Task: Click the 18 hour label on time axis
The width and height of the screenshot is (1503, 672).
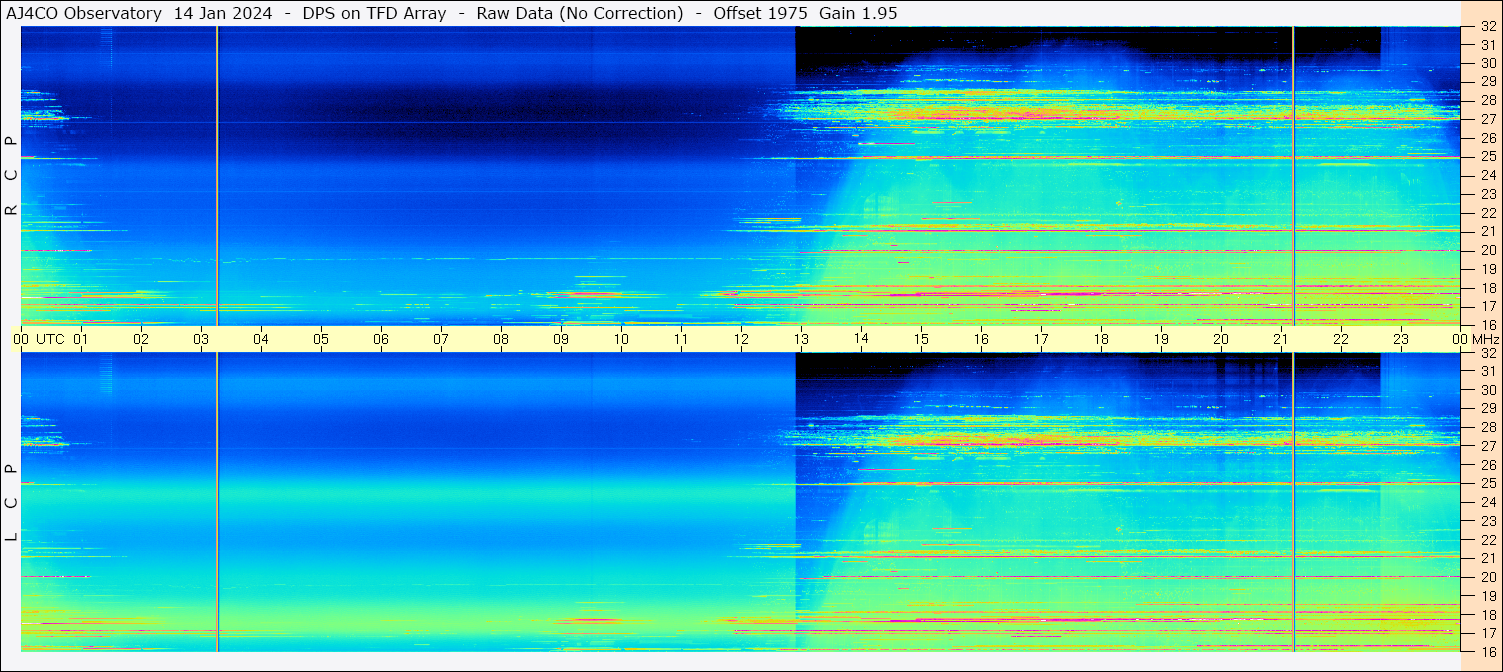Action: [x=1101, y=339]
